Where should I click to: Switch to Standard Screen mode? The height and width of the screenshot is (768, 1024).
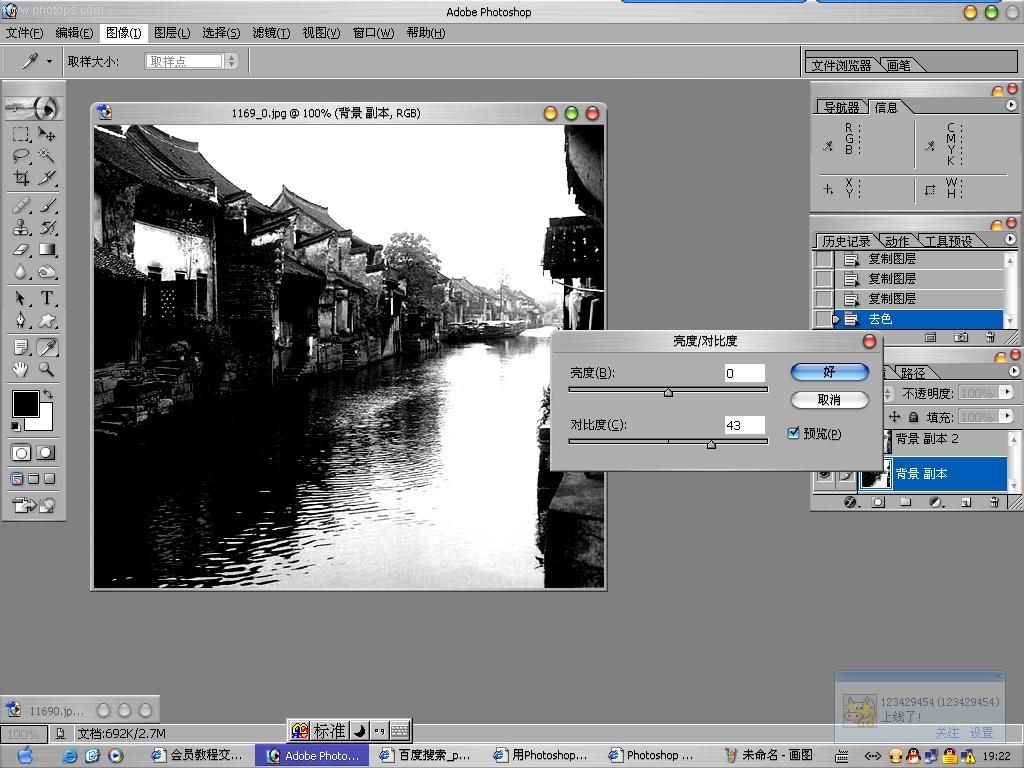[x=18, y=479]
